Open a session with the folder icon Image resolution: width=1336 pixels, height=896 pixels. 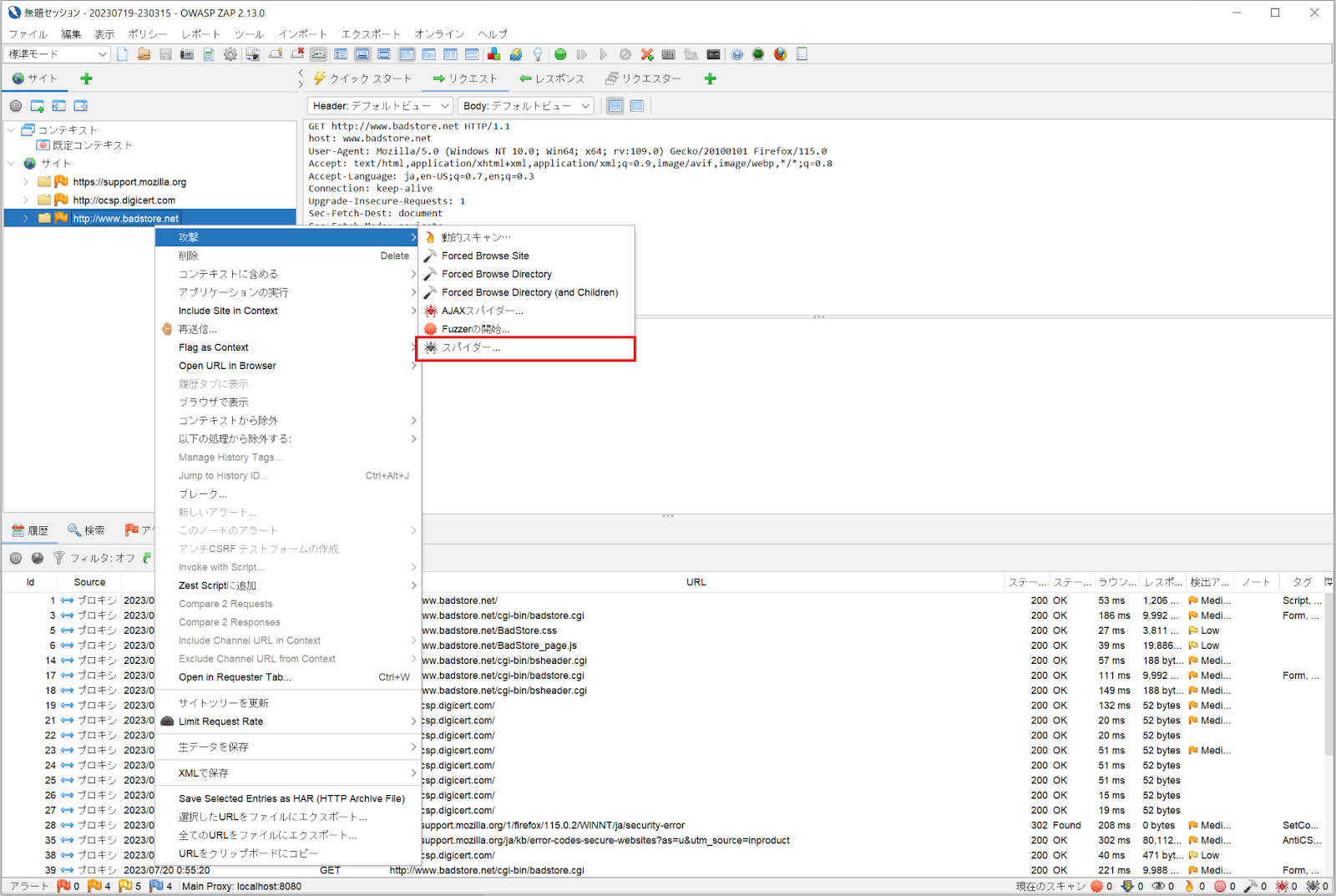(x=143, y=53)
